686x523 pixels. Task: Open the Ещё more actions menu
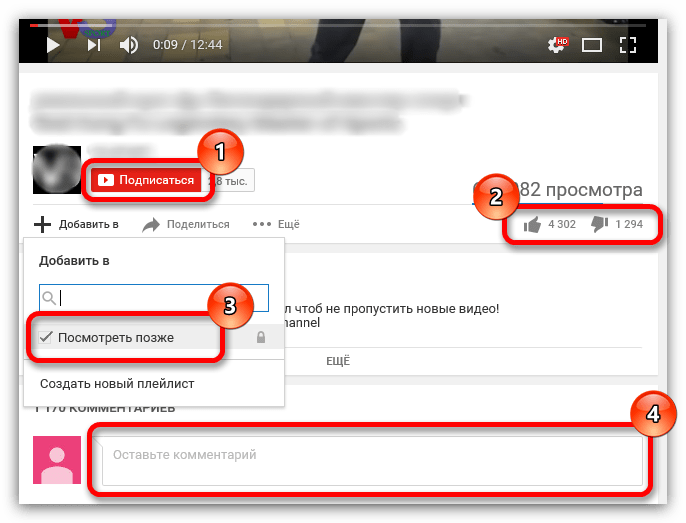(x=276, y=224)
